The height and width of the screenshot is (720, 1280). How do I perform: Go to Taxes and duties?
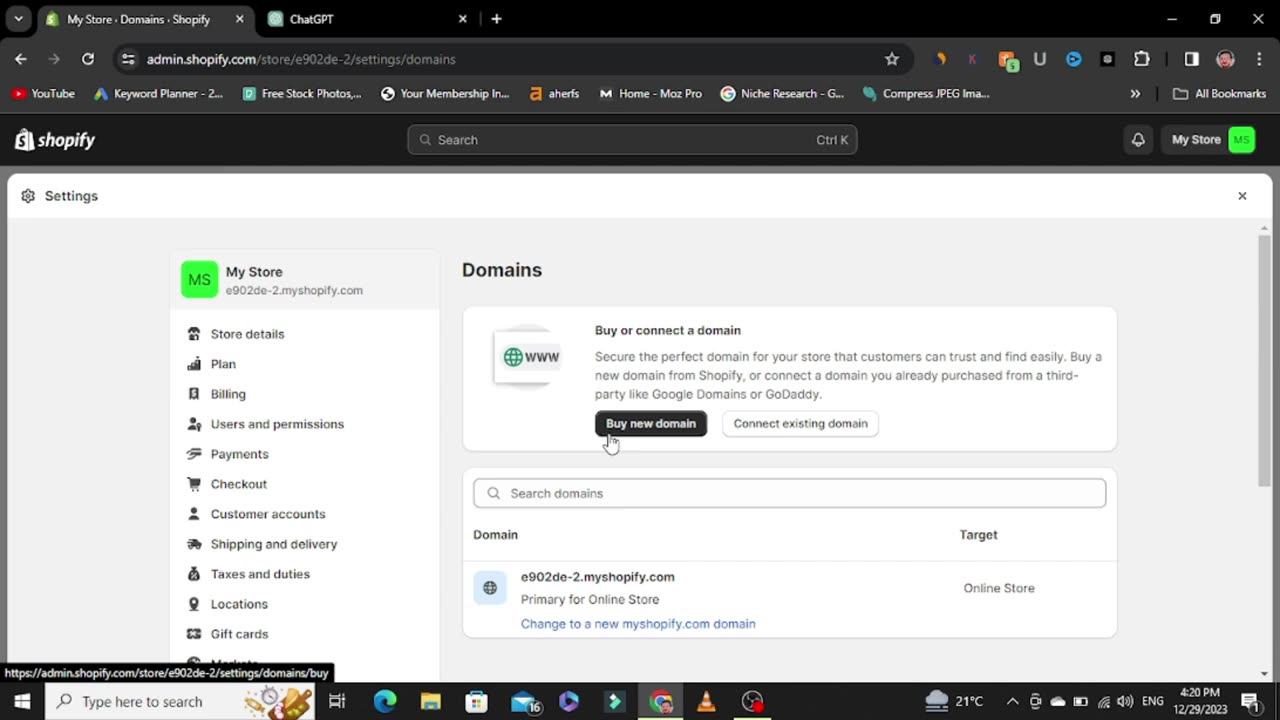(x=260, y=574)
